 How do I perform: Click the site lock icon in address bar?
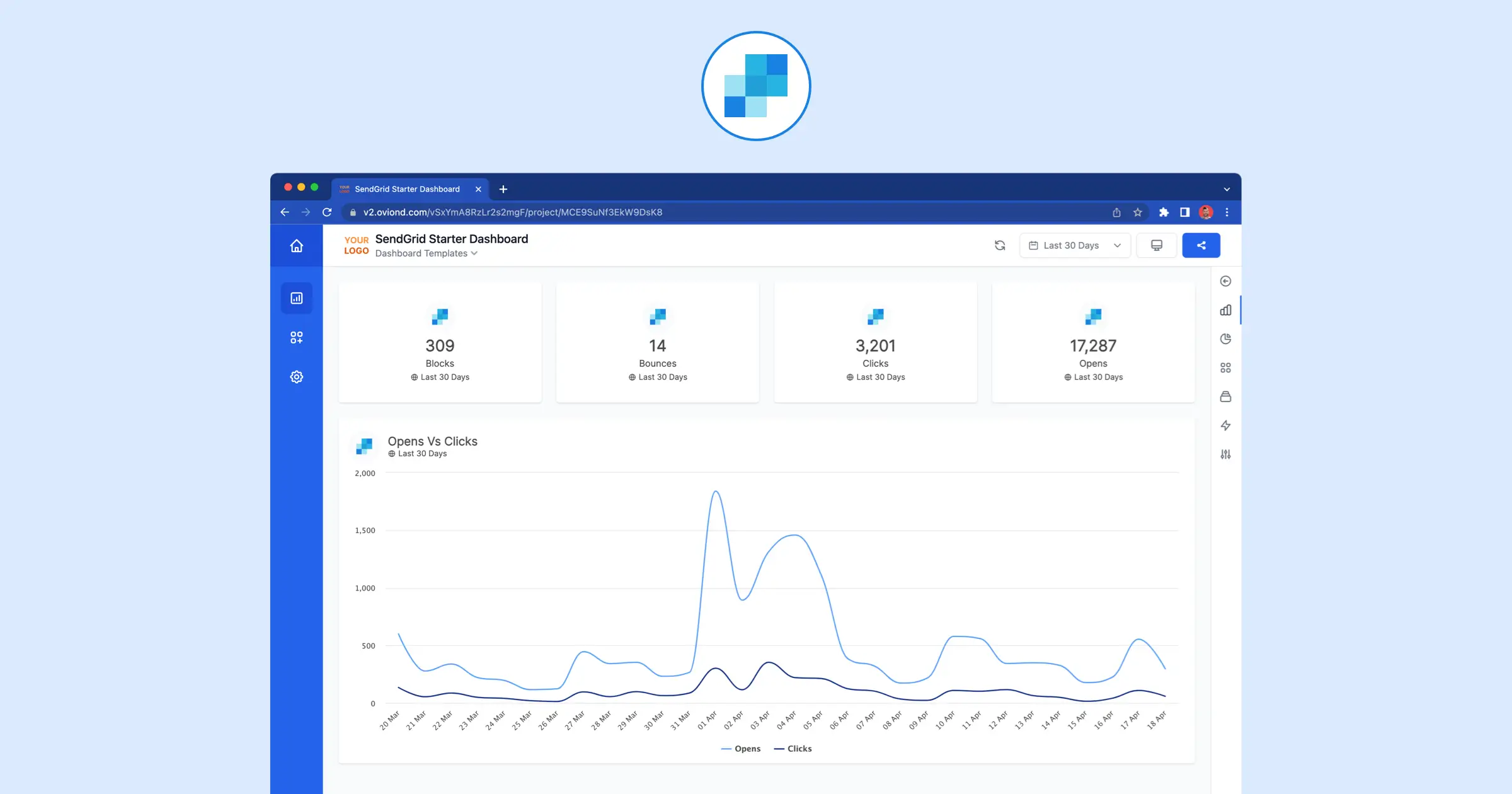pos(353,212)
